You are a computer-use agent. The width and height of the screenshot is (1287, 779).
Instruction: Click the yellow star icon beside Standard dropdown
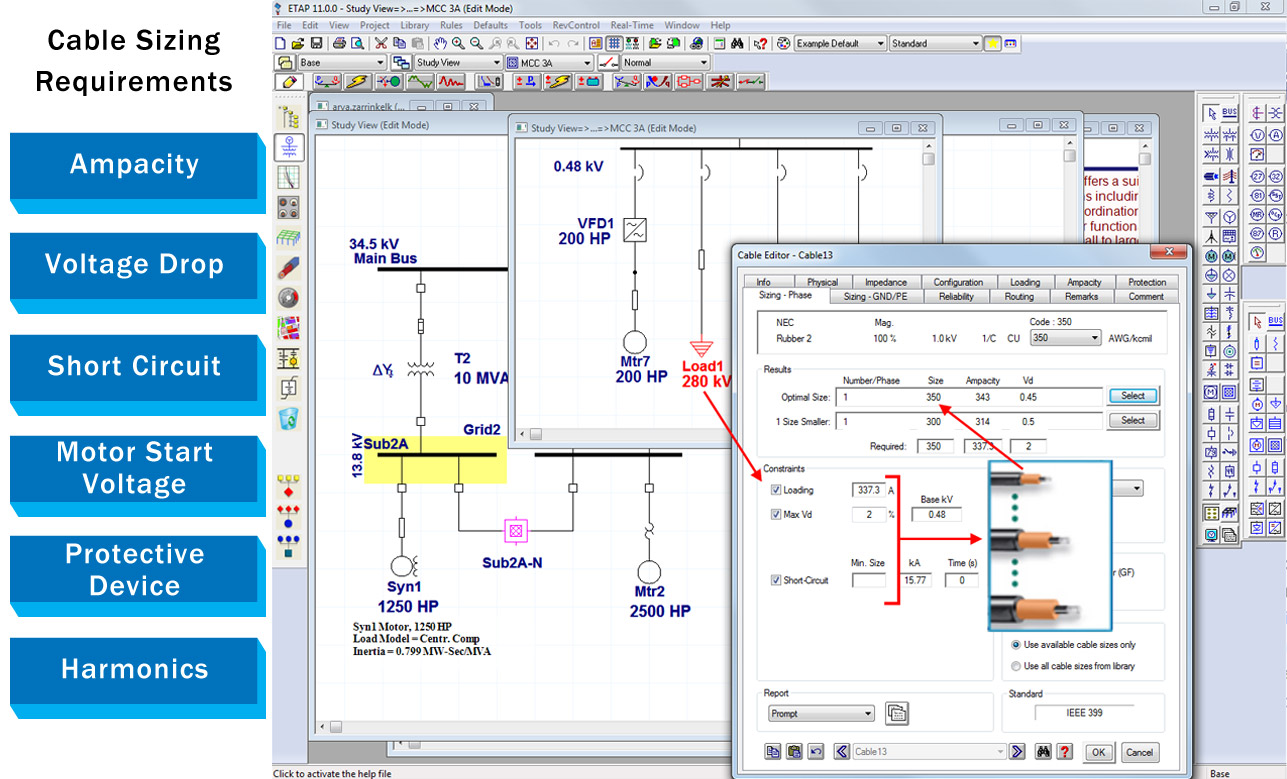point(993,44)
